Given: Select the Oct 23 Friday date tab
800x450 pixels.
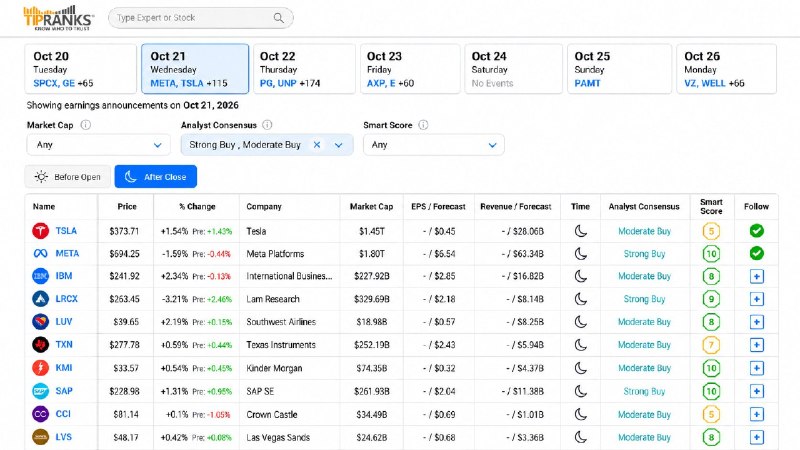Looking at the screenshot, I should [x=410, y=69].
